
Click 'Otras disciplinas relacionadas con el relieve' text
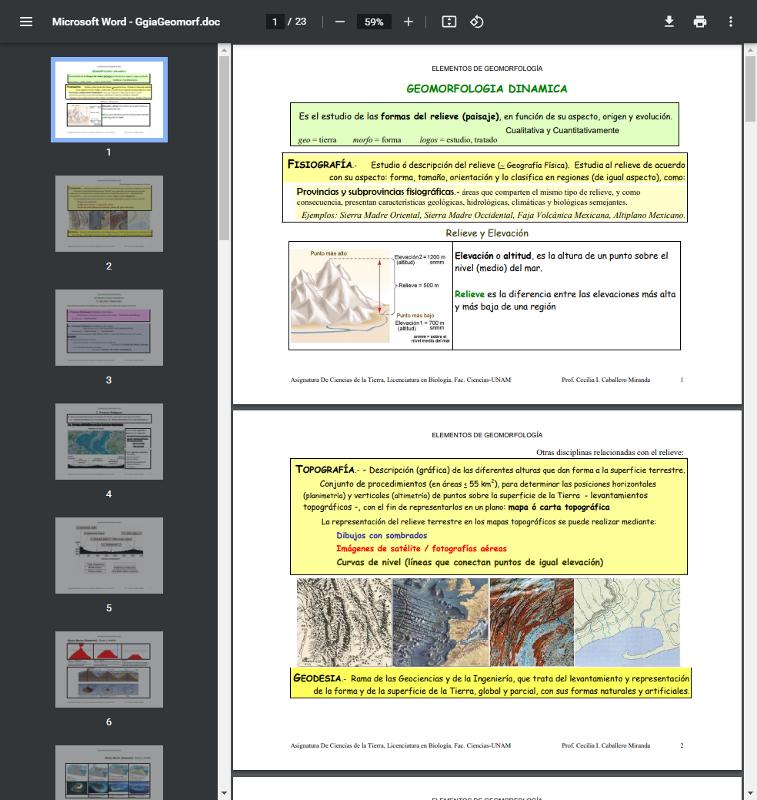[x=610, y=452]
